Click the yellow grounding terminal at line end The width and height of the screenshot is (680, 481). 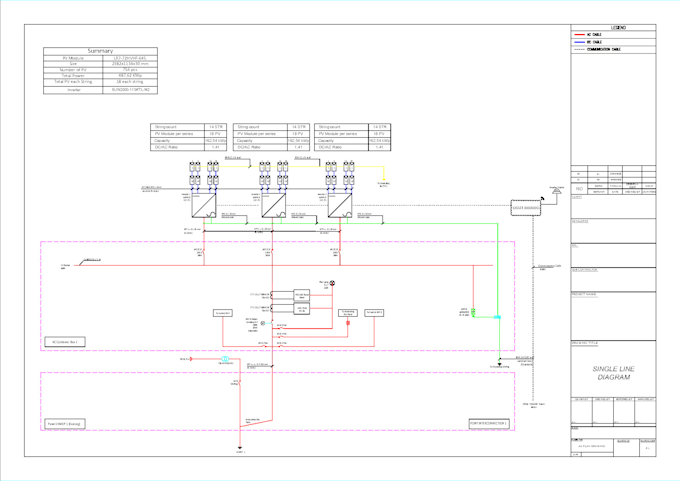tap(384, 179)
